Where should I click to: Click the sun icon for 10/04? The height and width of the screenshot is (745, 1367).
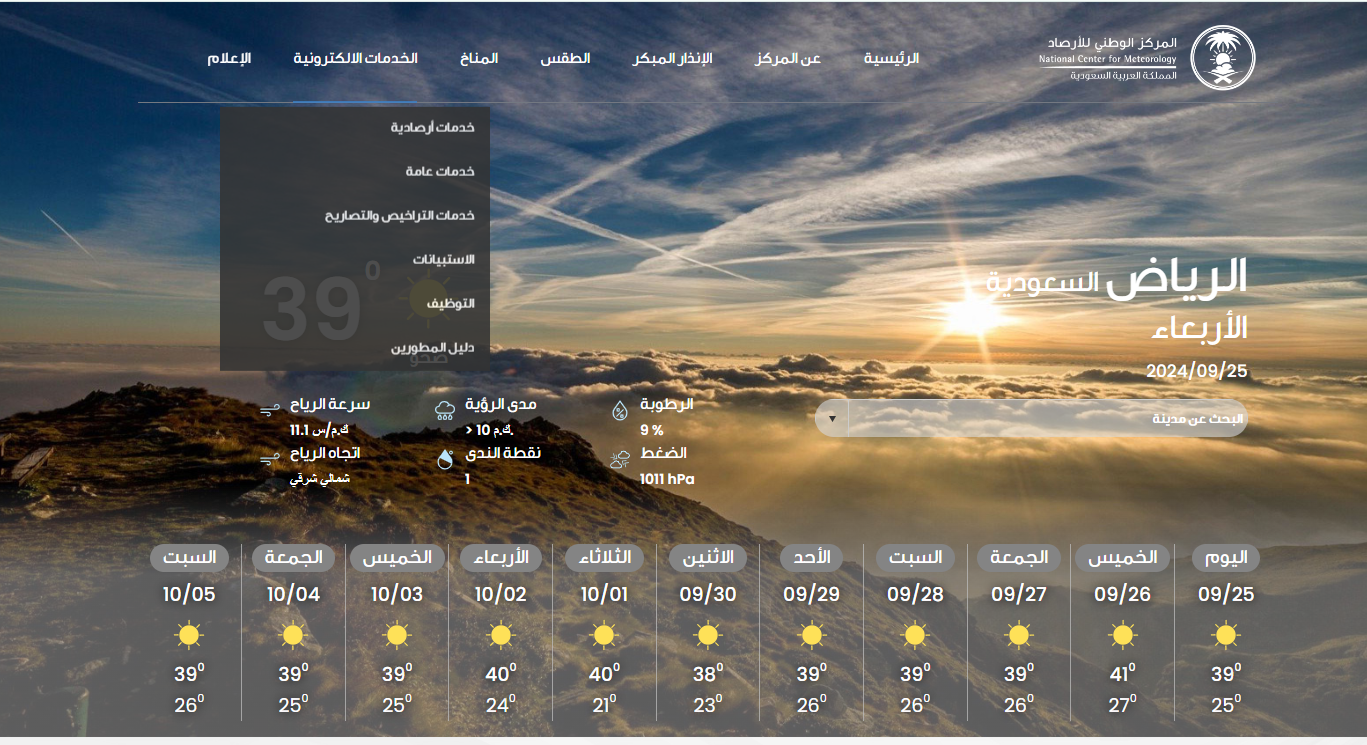click(x=293, y=635)
